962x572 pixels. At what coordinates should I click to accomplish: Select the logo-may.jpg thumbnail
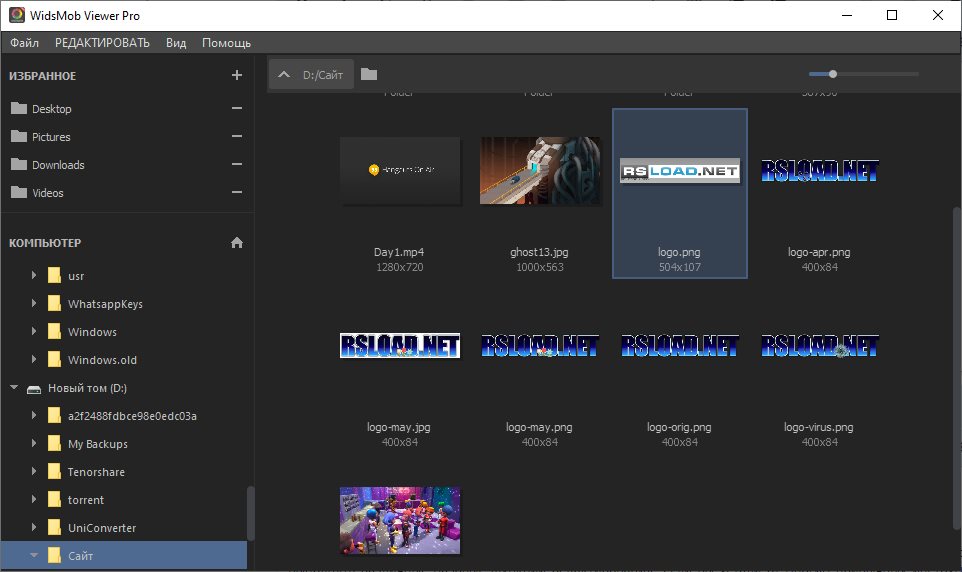pos(400,346)
